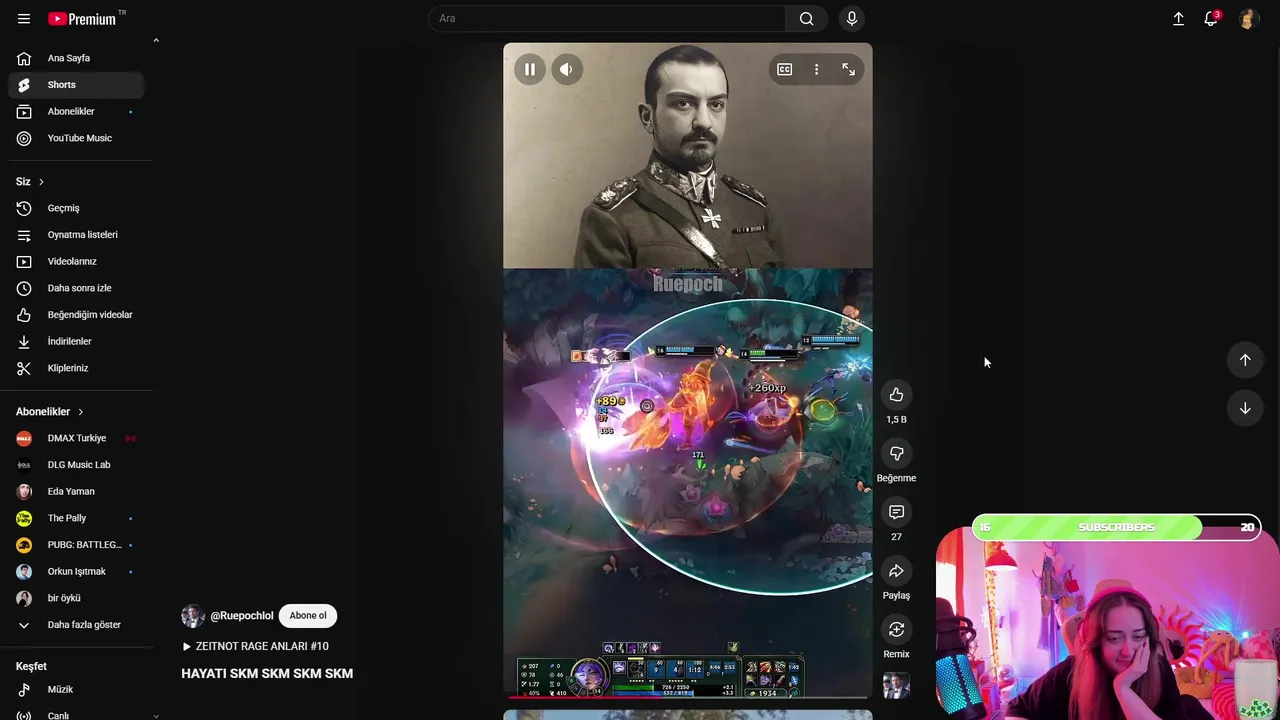Expand Daha fazla göster
This screenshot has height=720, width=1280.
[x=76, y=625]
